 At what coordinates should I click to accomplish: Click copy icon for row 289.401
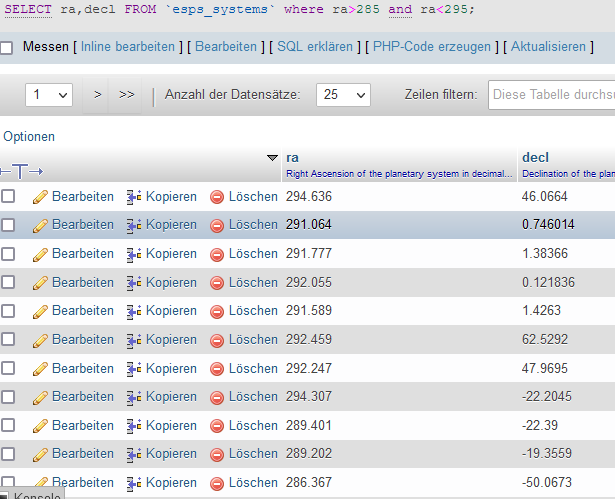coord(134,426)
